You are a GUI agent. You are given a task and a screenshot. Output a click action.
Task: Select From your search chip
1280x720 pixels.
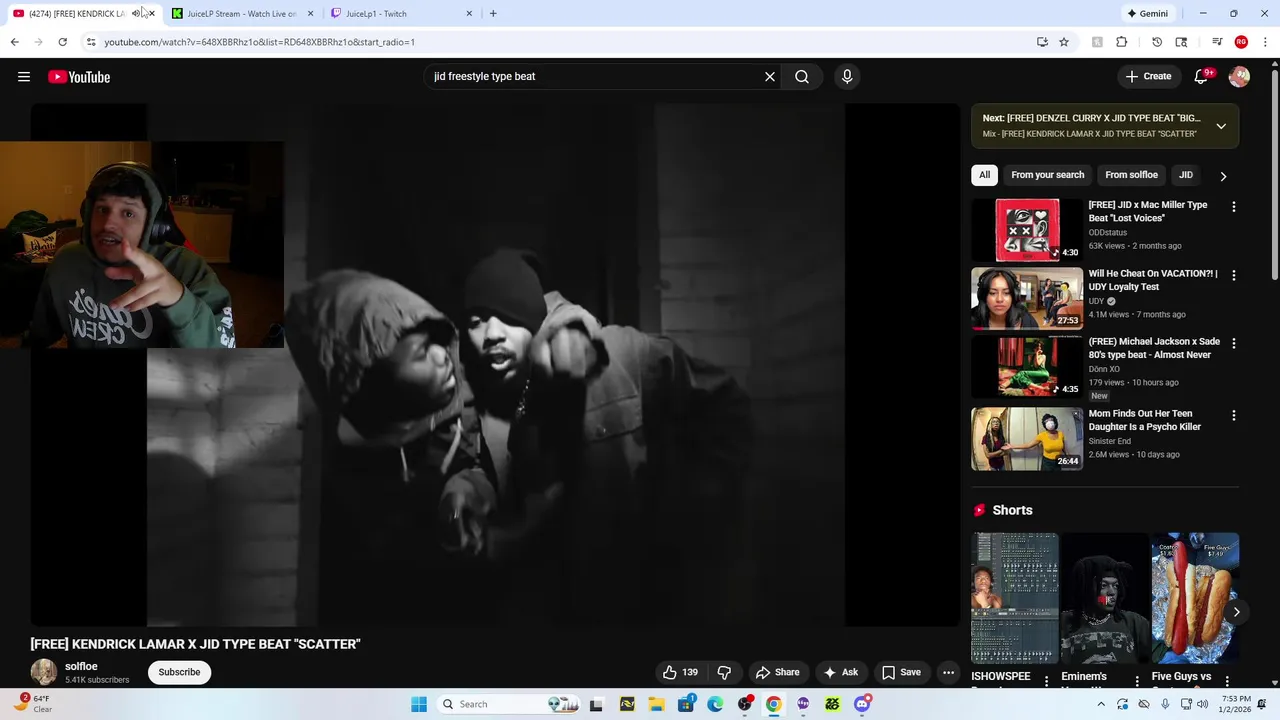click(1047, 175)
